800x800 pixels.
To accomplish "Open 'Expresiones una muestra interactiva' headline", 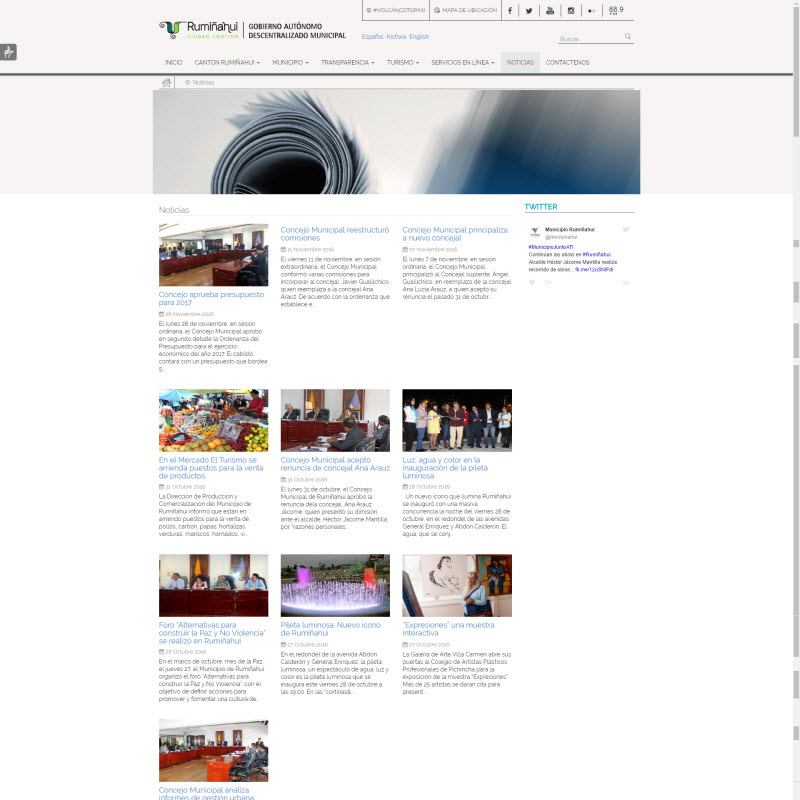I will (x=448, y=629).
